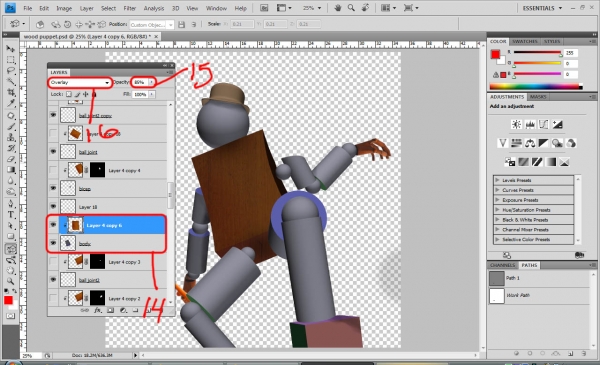
Task: Click the Curves adjustment icon
Action: point(543,124)
